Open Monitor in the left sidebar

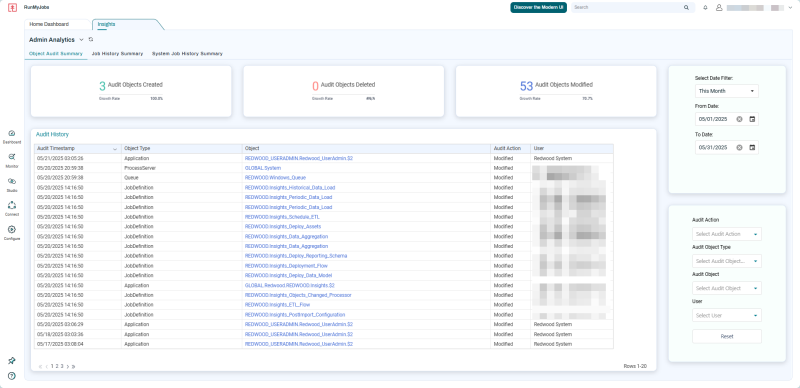(12, 160)
